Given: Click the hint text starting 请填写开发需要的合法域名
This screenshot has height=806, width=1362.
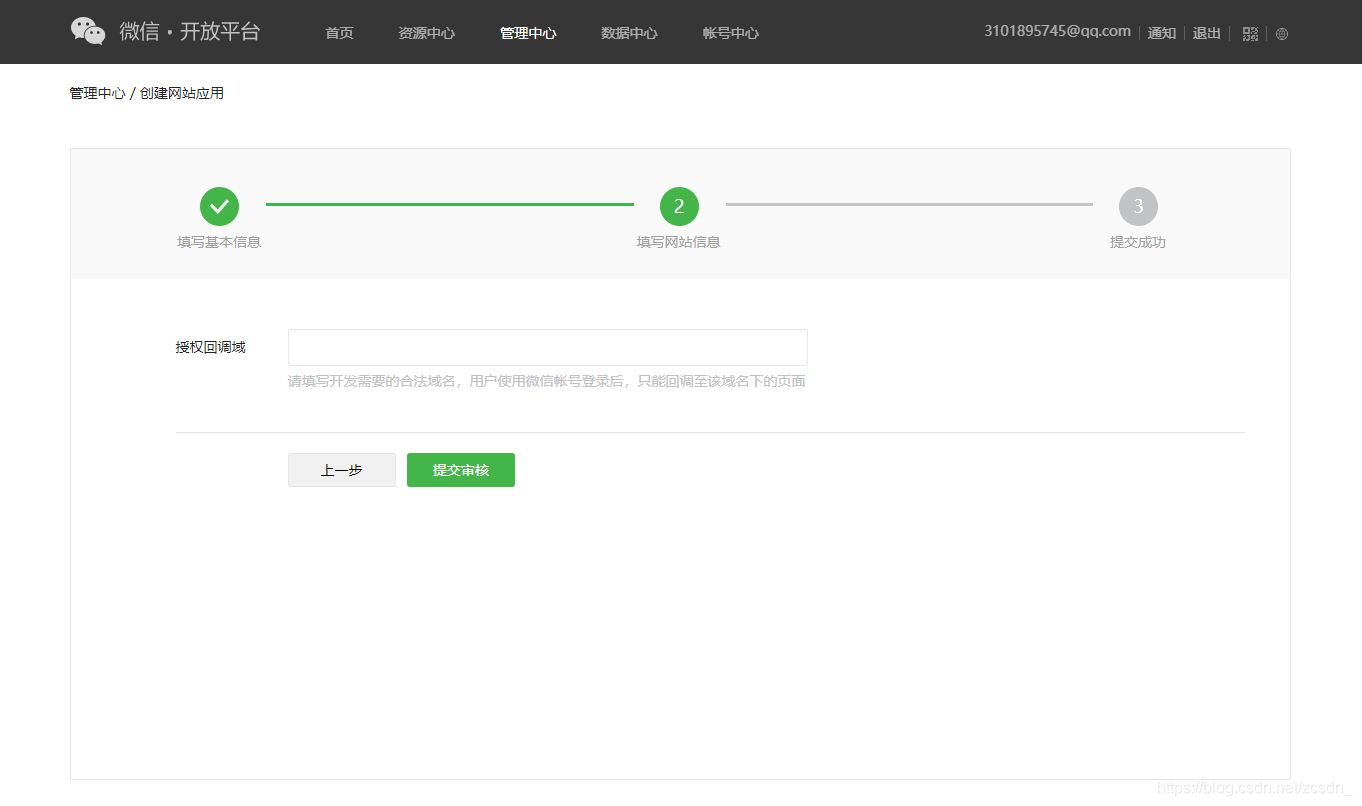Looking at the screenshot, I should (547, 381).
